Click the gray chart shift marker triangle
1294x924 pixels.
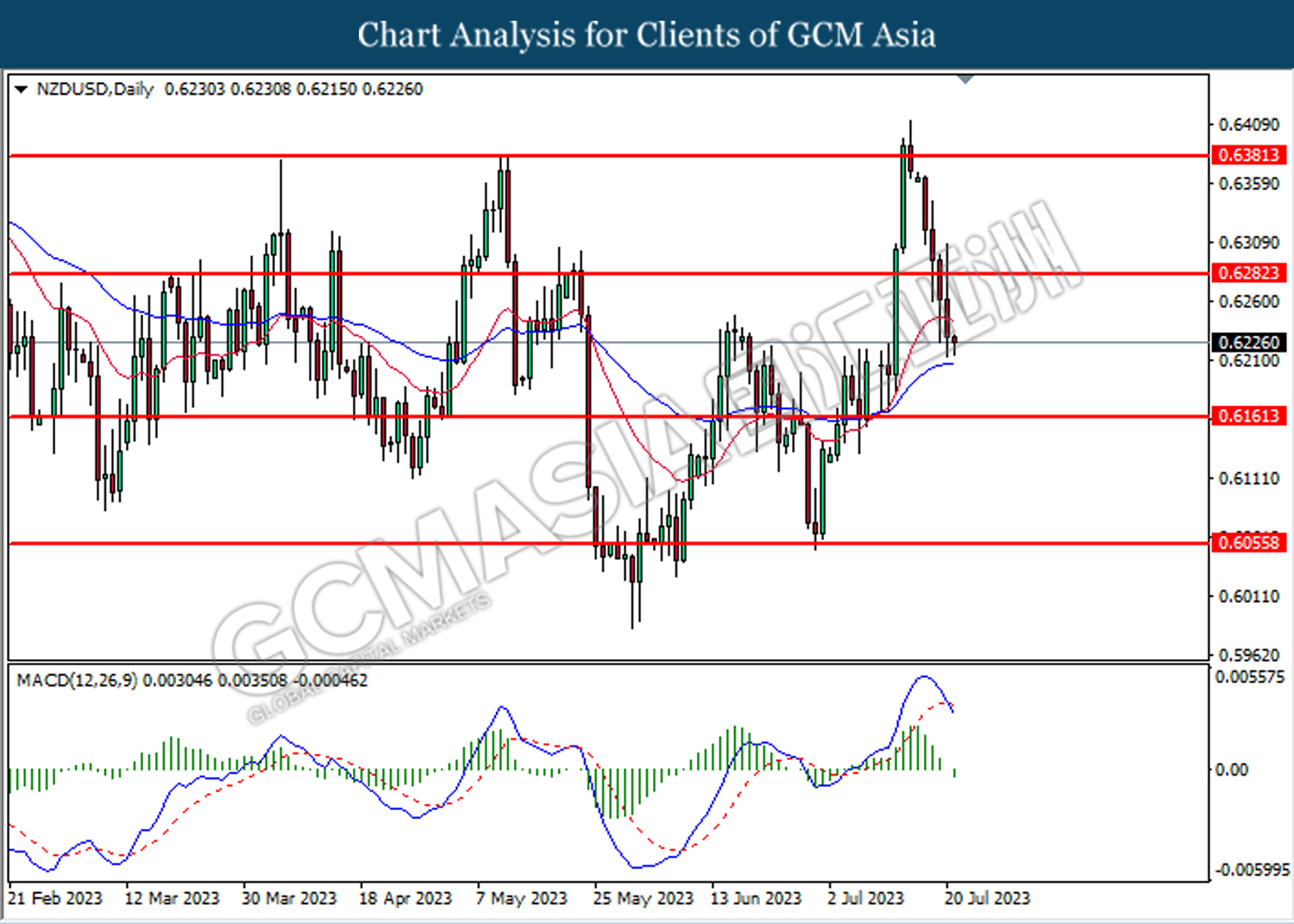(966, 79)
